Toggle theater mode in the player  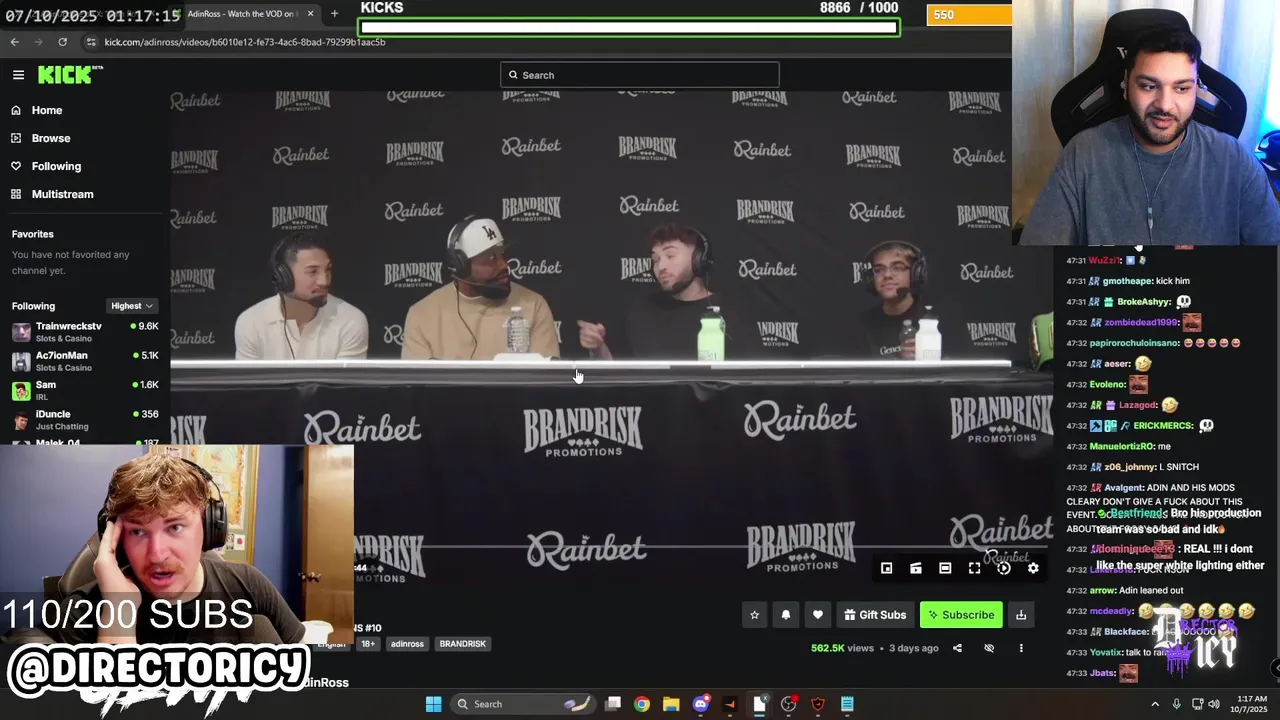pyautogui.click(x=945, y=568)
